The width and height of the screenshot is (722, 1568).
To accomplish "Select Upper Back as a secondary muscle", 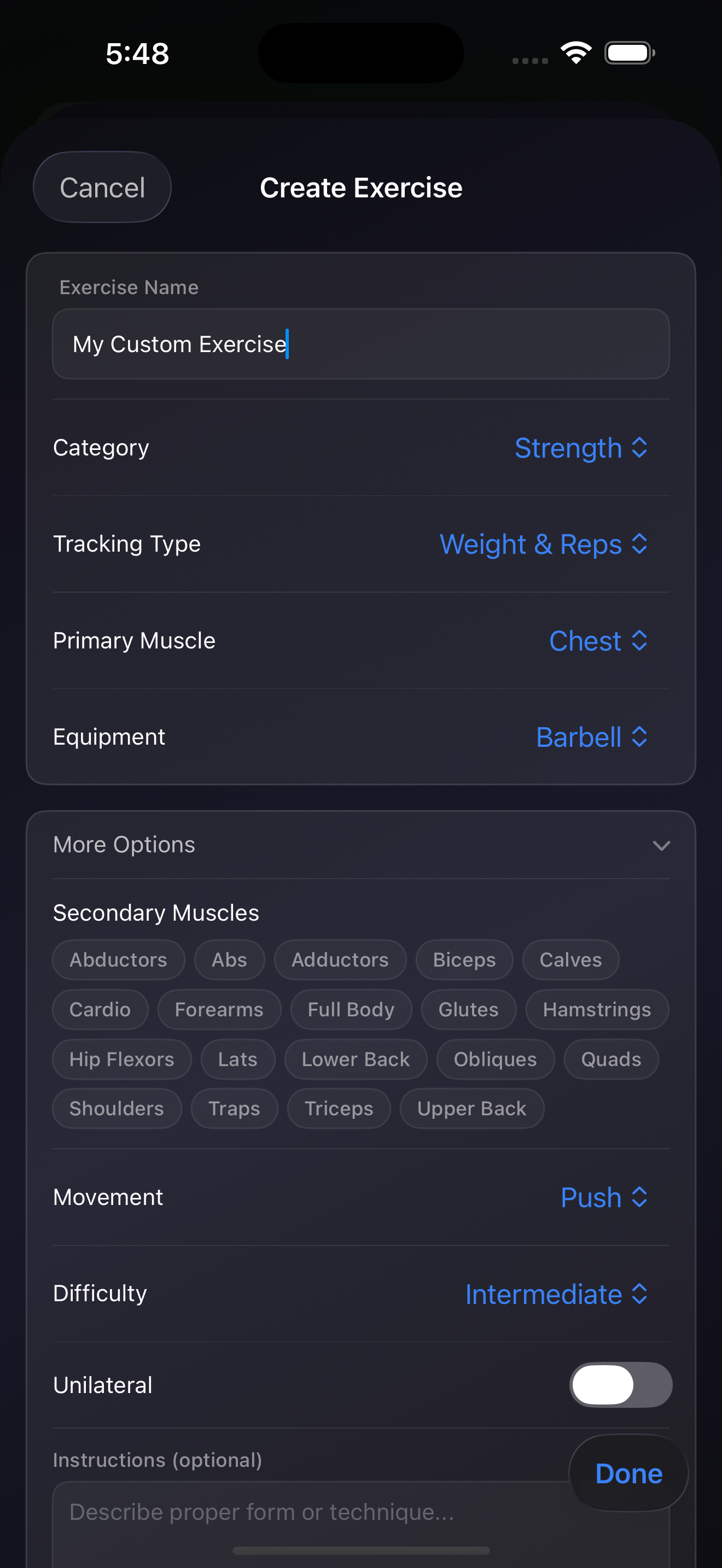I will 472,1108.
